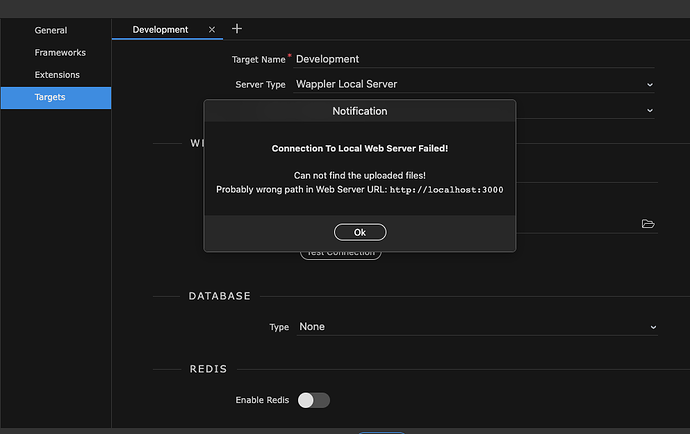Viewport: 690px width, 434px height.
Task: Edit the Target Name field
Action: point(474,59)
